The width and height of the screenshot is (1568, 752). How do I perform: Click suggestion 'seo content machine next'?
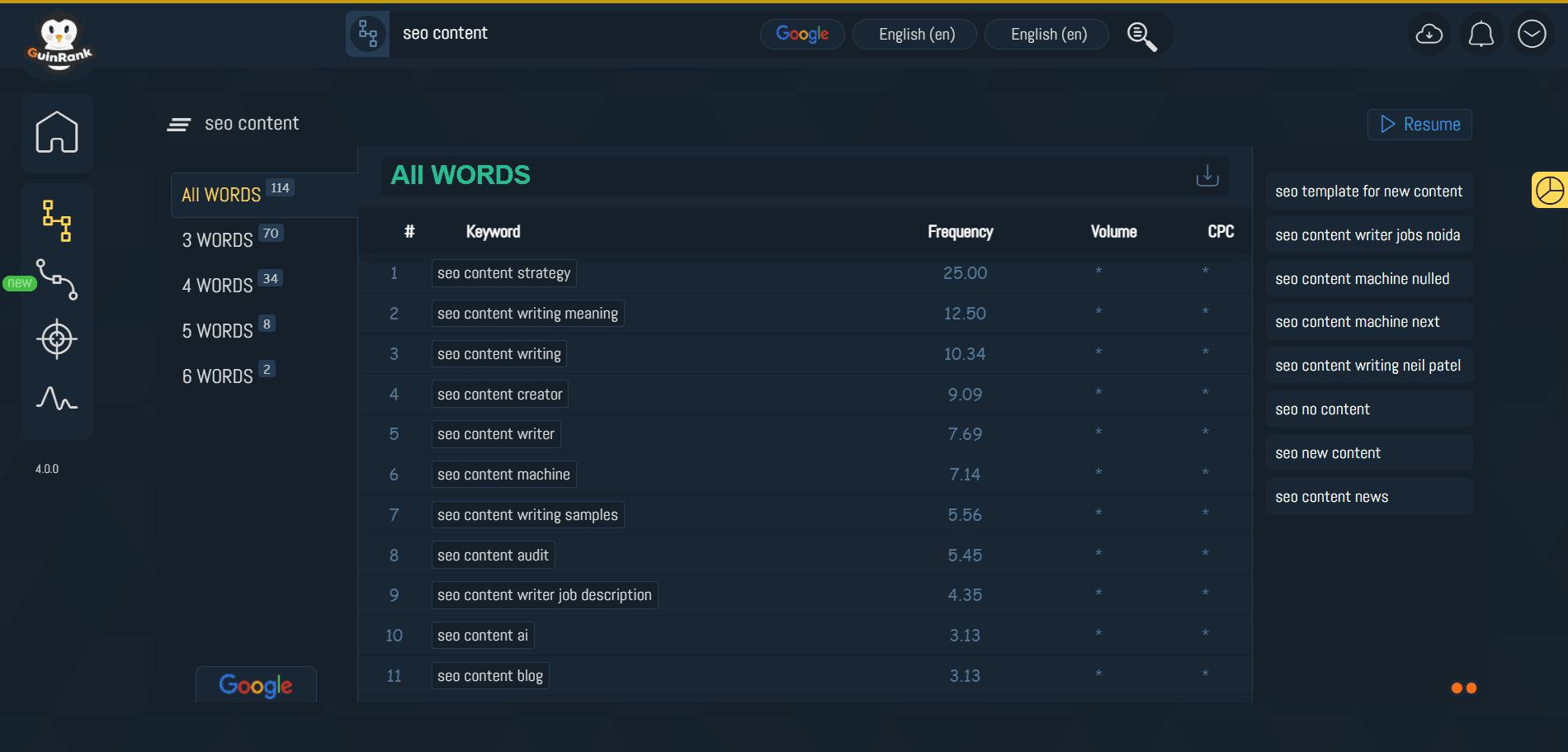pos(1369,322)
